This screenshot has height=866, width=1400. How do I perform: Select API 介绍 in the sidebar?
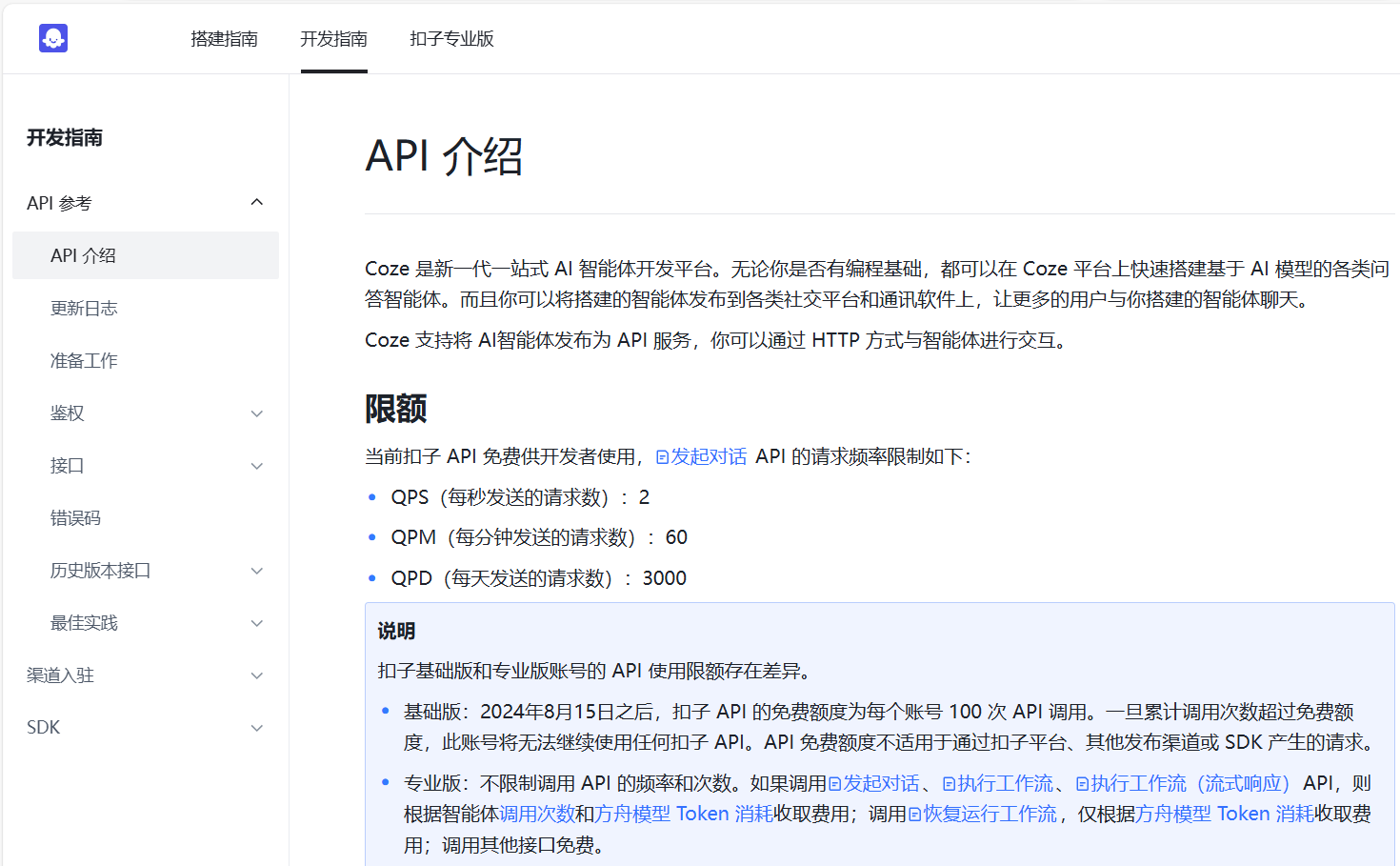pyautogui.click(x=146, y=255)
